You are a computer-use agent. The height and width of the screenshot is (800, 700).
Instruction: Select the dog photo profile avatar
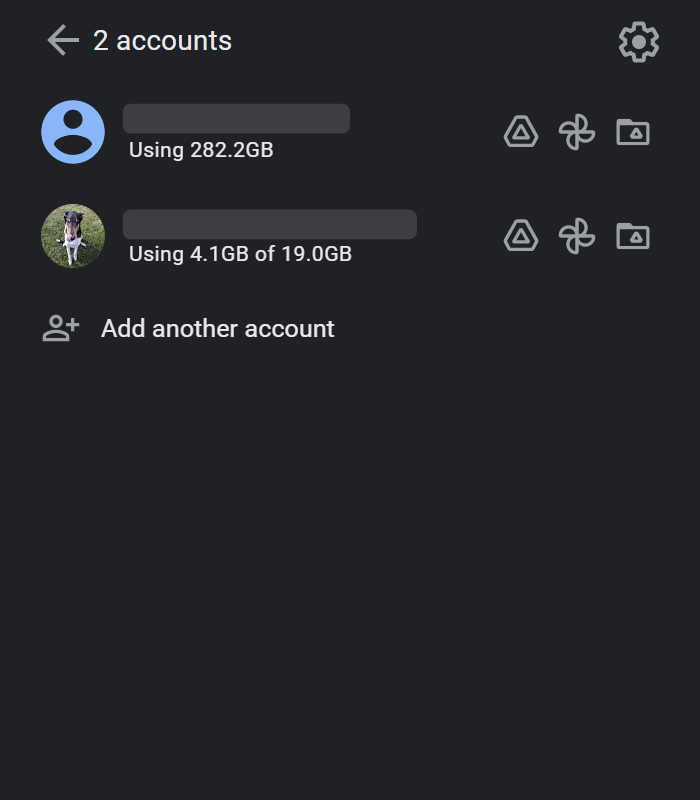73,236
